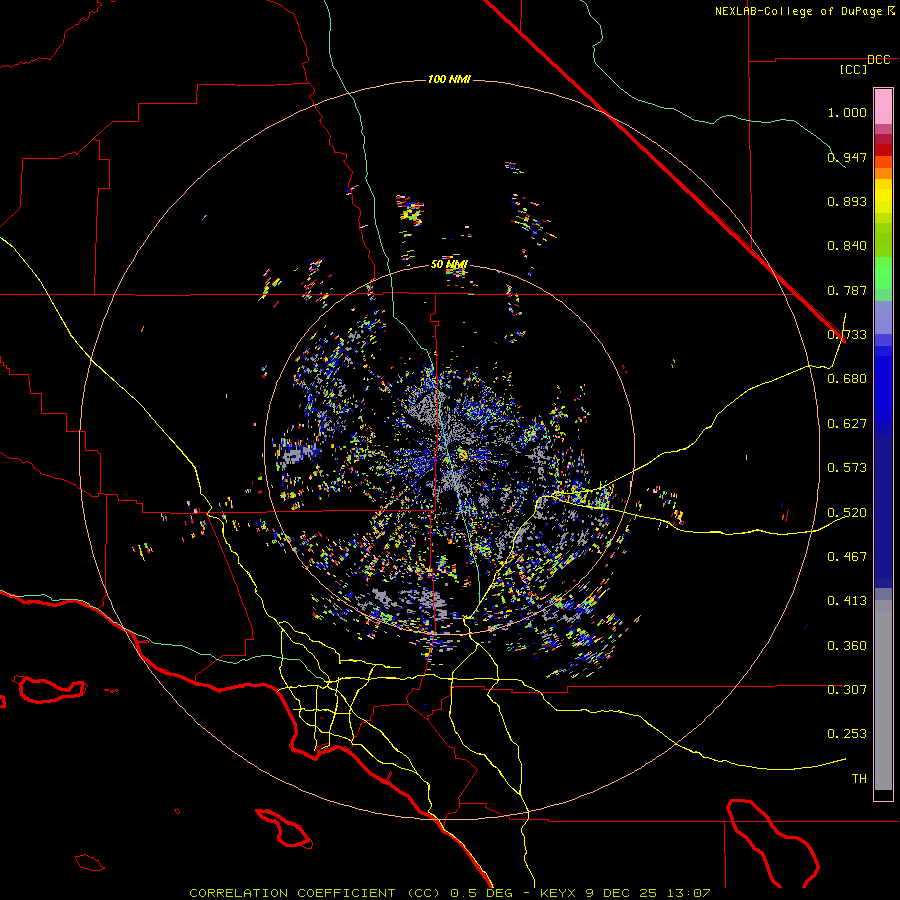The width and height of the screenshot is (900, 900).
Task: Click the TH threshold label on legend
Action: 859,778
